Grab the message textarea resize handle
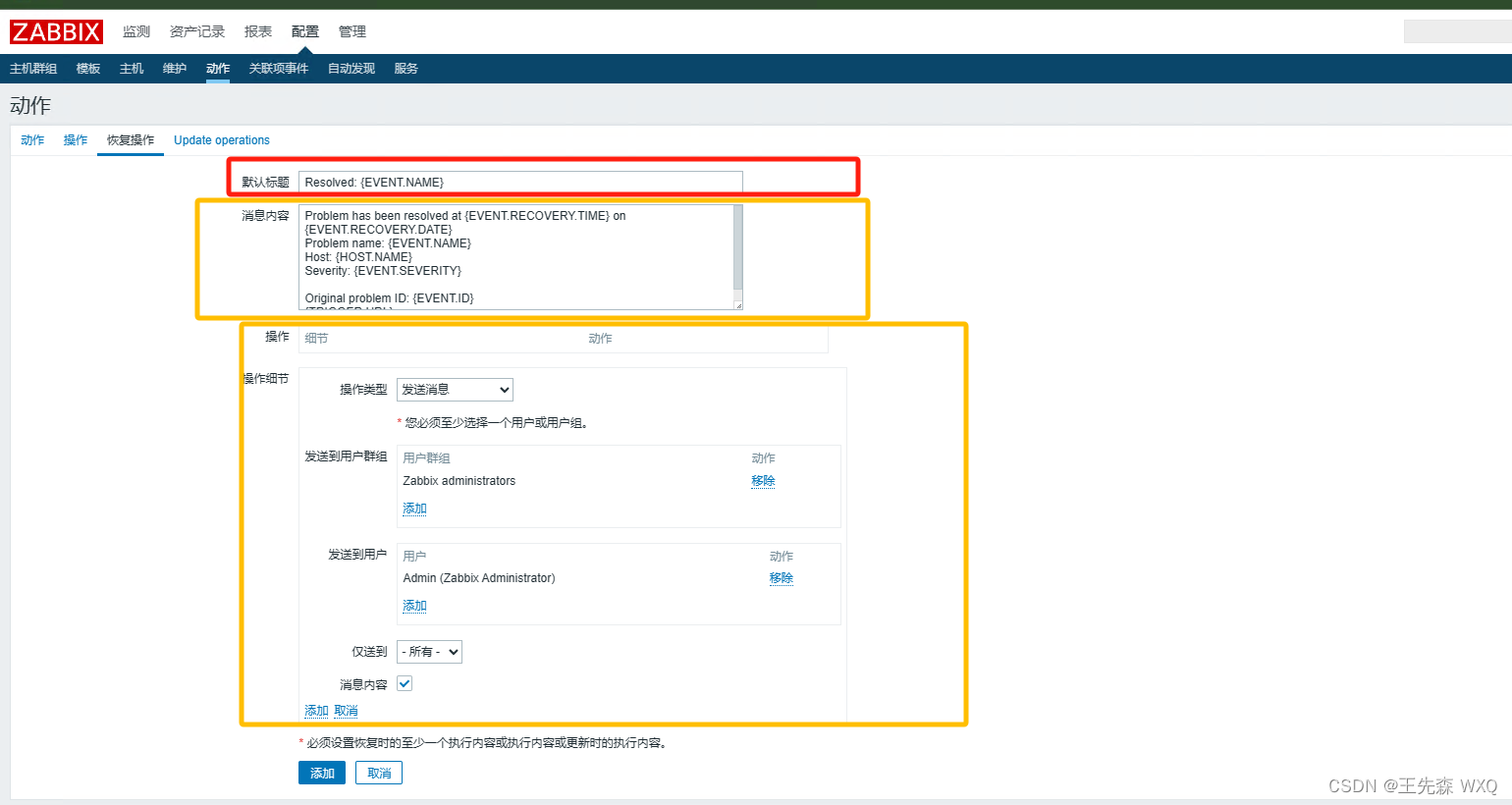Screen dimensions: 1512x805 tap(738, 304)
